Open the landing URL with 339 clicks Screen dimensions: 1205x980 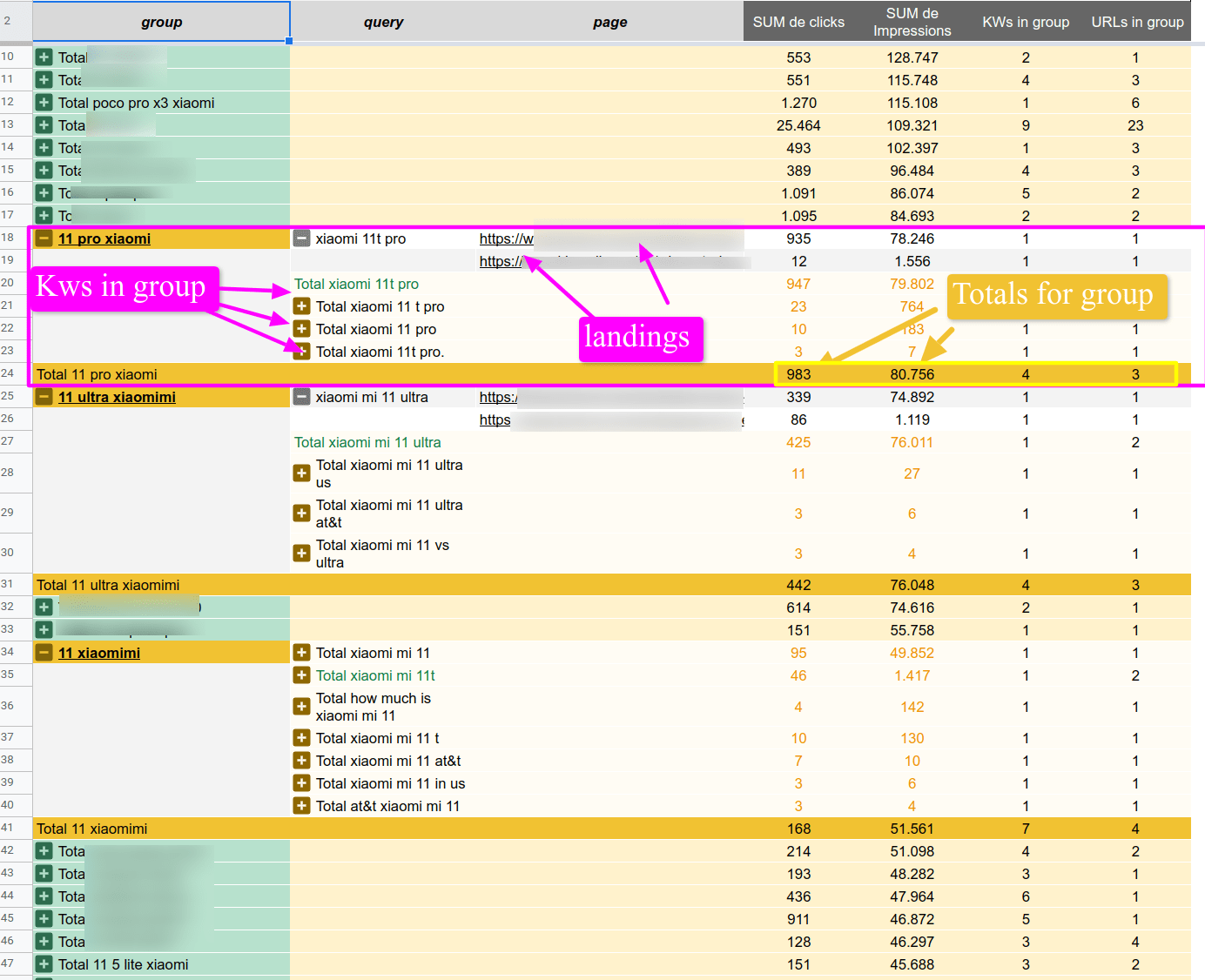pyautogui.click(x=498, y=397)
